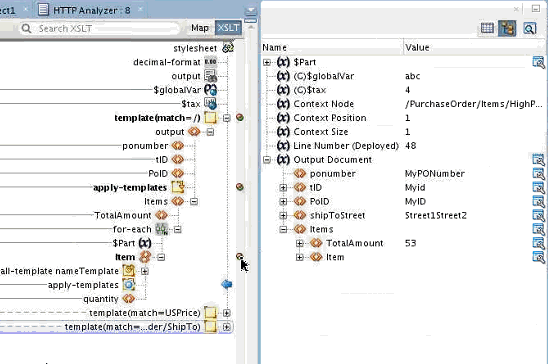548x364 pixels.
Task: Click the $tax variable icon in XSLT tree
Action: pyautogui.click(x=210, y=104)
